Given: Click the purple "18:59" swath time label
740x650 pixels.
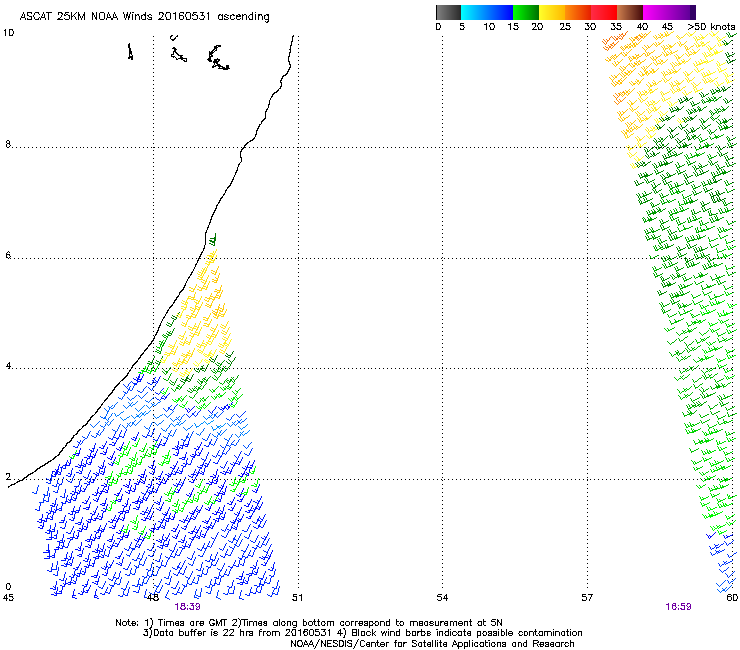Looking at the screenshot, I should (678, 607).
